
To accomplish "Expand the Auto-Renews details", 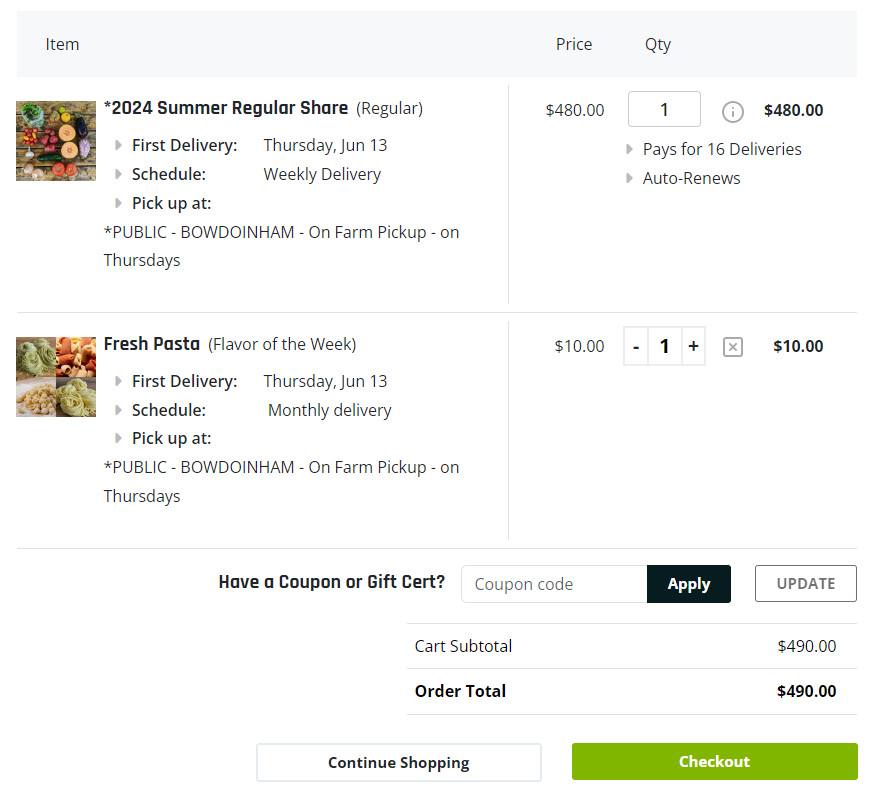I will (630, 178).
